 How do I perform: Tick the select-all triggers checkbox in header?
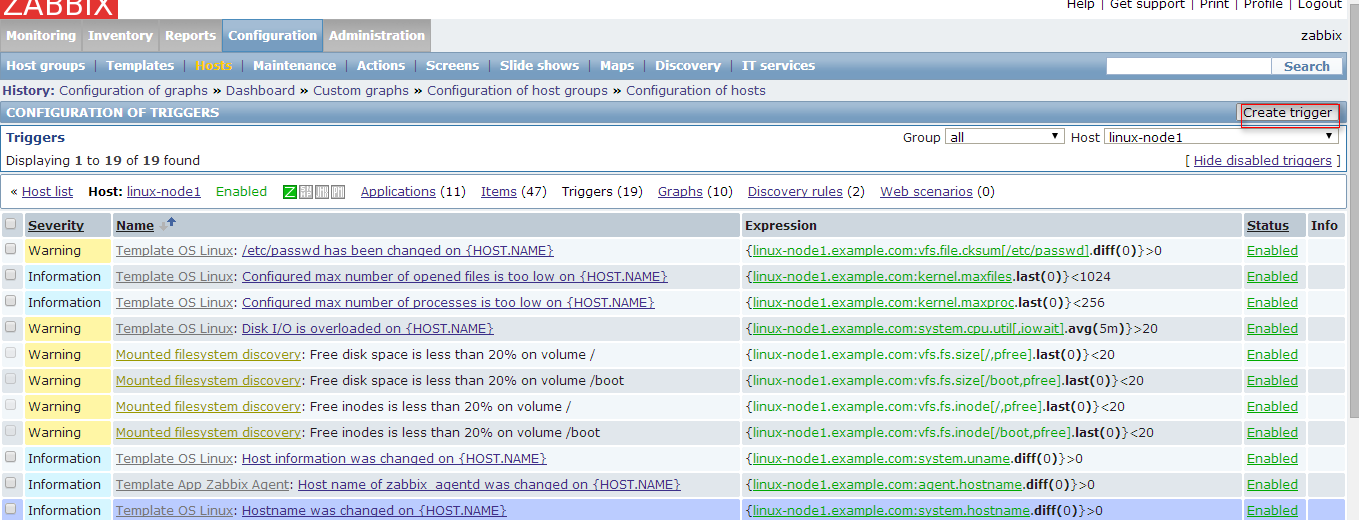click(10, 224)
